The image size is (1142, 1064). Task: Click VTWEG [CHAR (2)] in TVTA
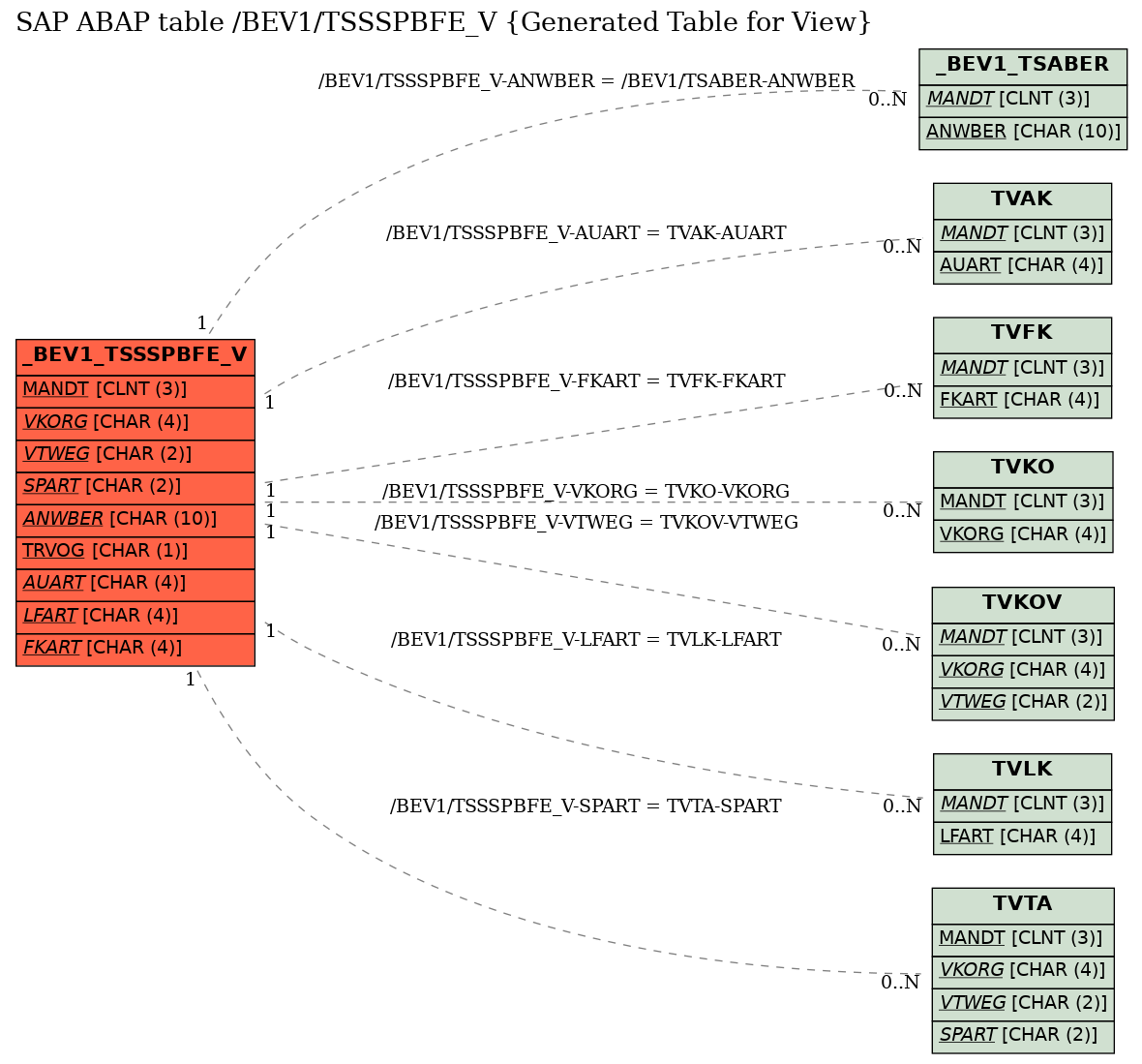1023,1004
